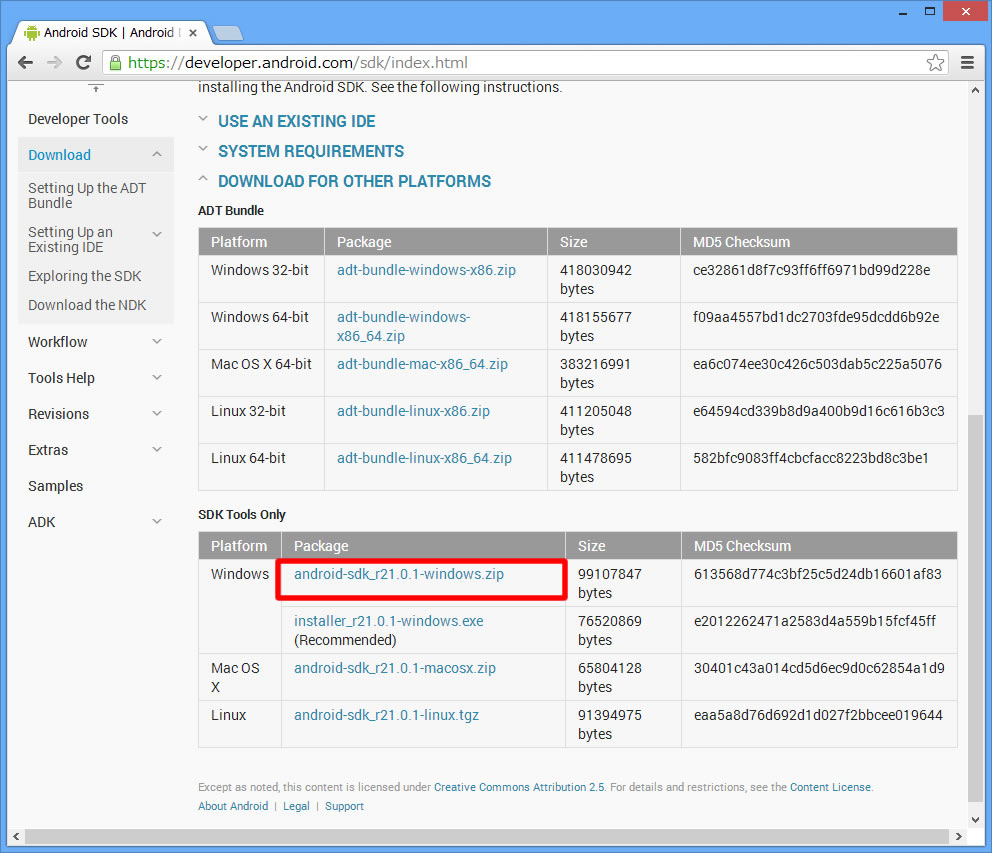
Task: Open the Support footer link
Action: (x=344, y=806)
